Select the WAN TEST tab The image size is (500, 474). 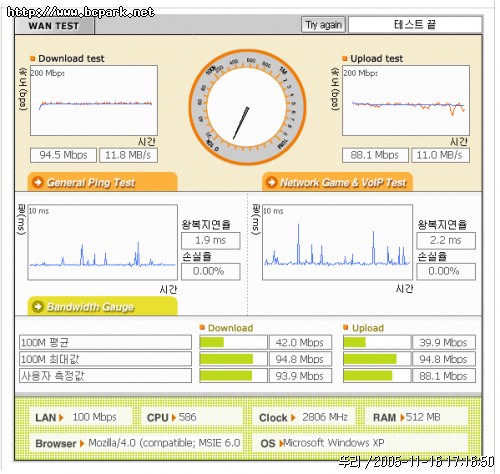tap(54, 26)
